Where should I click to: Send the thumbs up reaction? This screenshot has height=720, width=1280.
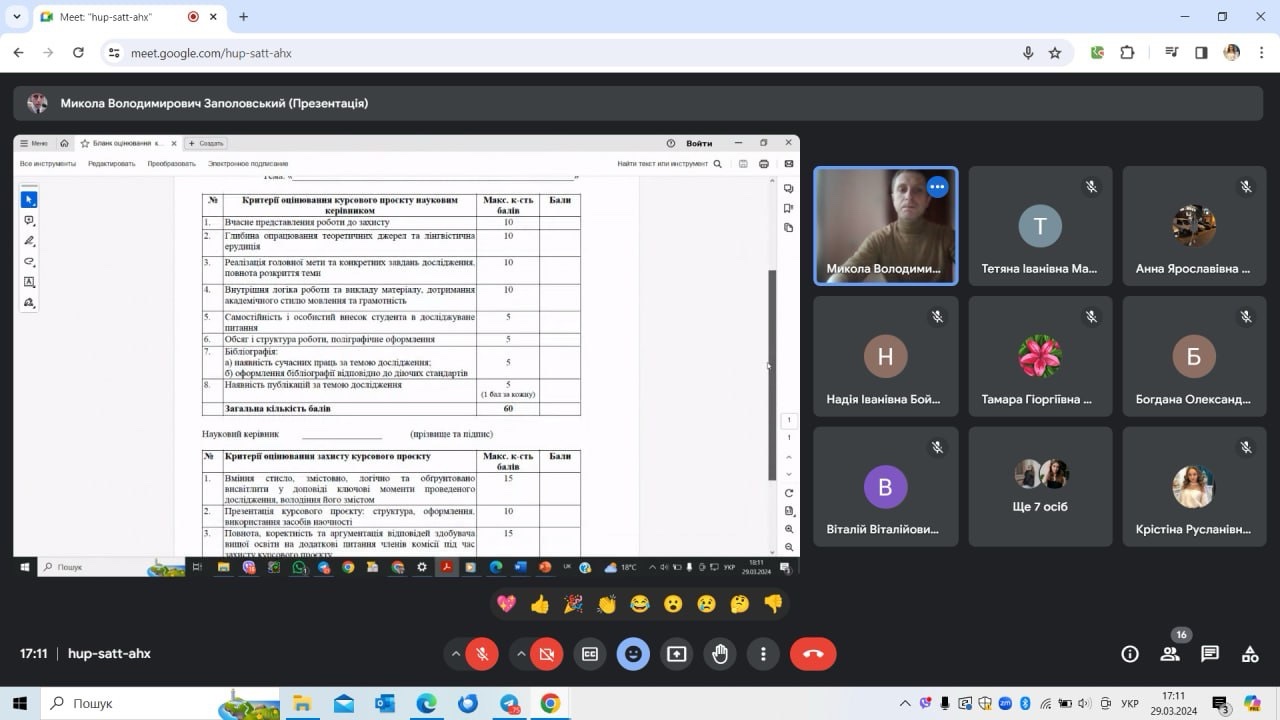540,604
